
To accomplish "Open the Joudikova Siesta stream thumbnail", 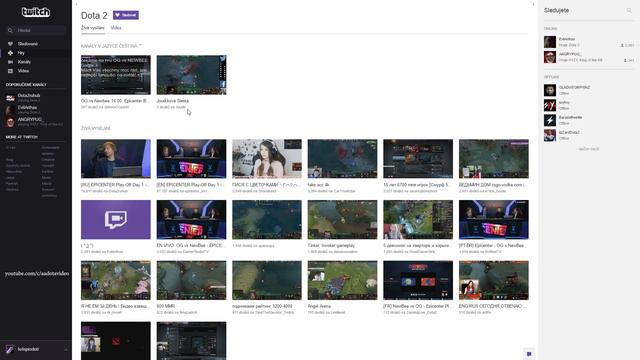I will 191,75.
